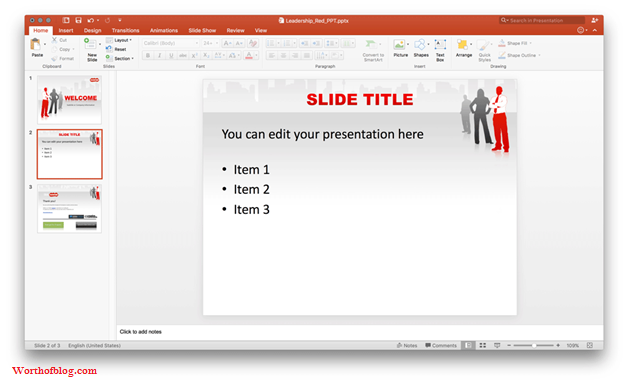Switch to Slide Sorter view

tap(483, 345)
